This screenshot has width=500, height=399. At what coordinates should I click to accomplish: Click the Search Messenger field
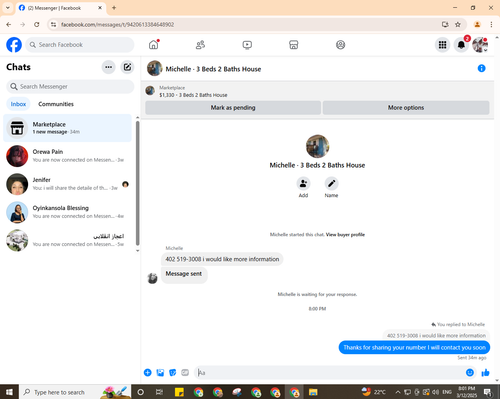(70, 87)
